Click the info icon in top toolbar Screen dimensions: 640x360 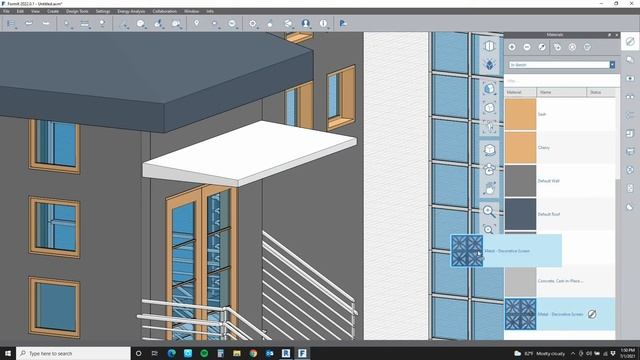(x=323, y=23)
